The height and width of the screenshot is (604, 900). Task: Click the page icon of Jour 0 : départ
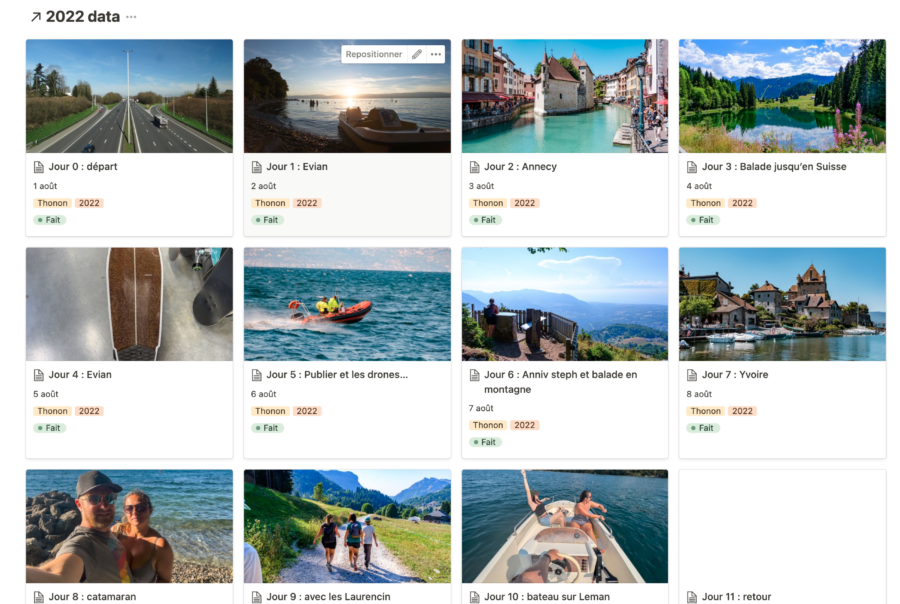[38, 167]
